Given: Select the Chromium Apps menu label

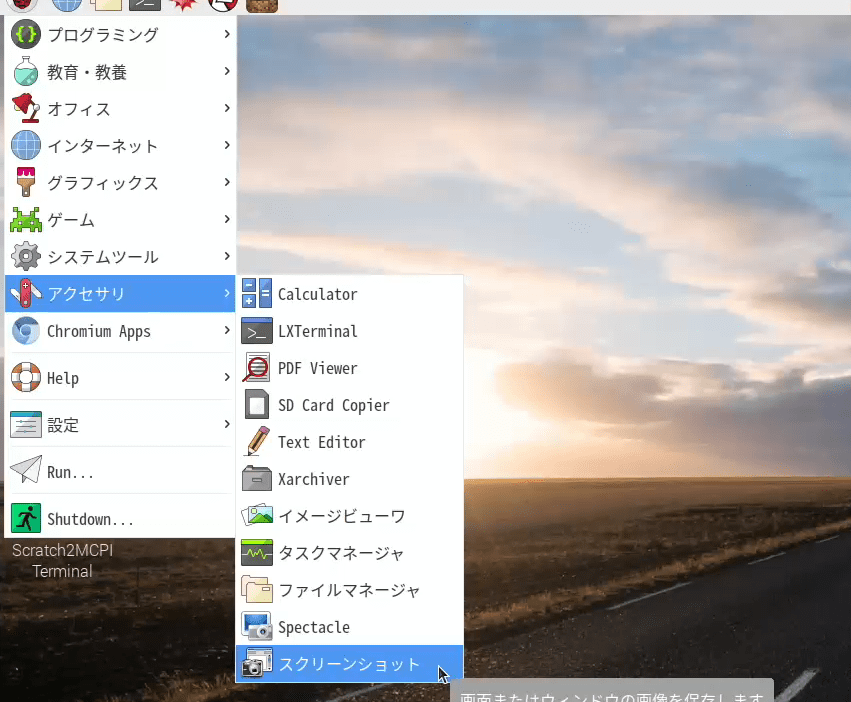Looking at the screenshot, I should pos(99,332).
